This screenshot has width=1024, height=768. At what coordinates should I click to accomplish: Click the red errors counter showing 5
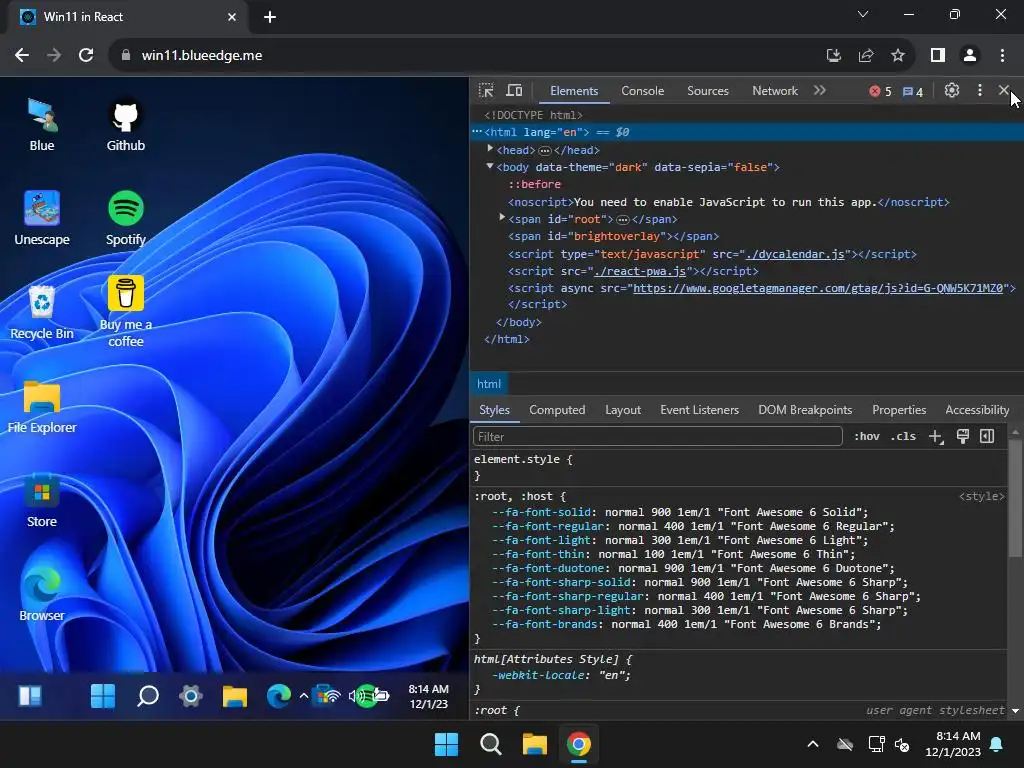point(880,91)
